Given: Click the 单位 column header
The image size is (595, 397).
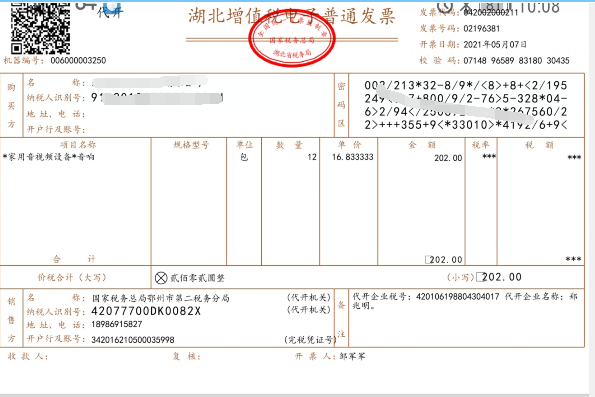Looking at the screenshot, I should click(244, 145).
